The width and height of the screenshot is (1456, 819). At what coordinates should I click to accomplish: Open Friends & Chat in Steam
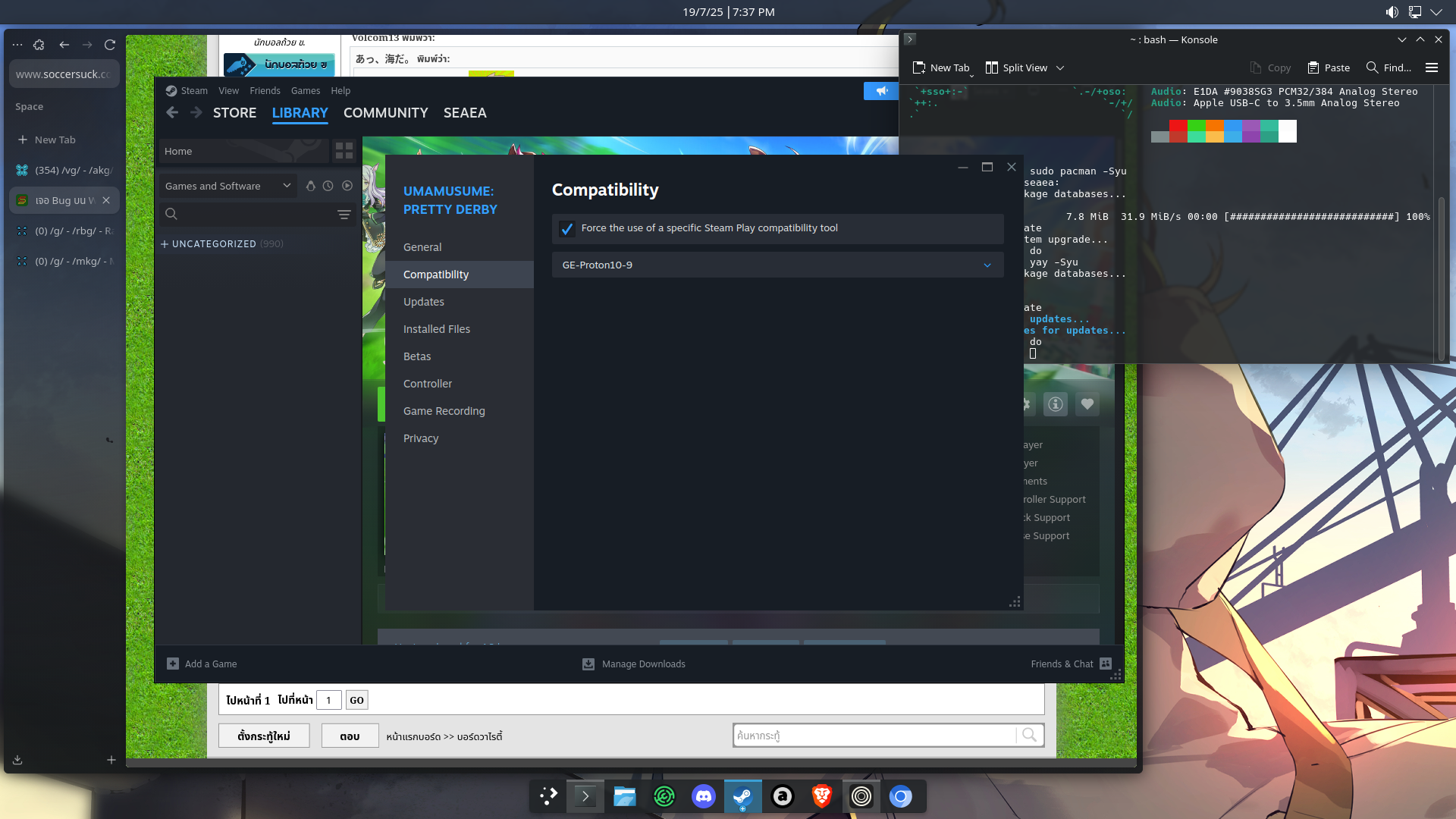[x=1071, y=664]
